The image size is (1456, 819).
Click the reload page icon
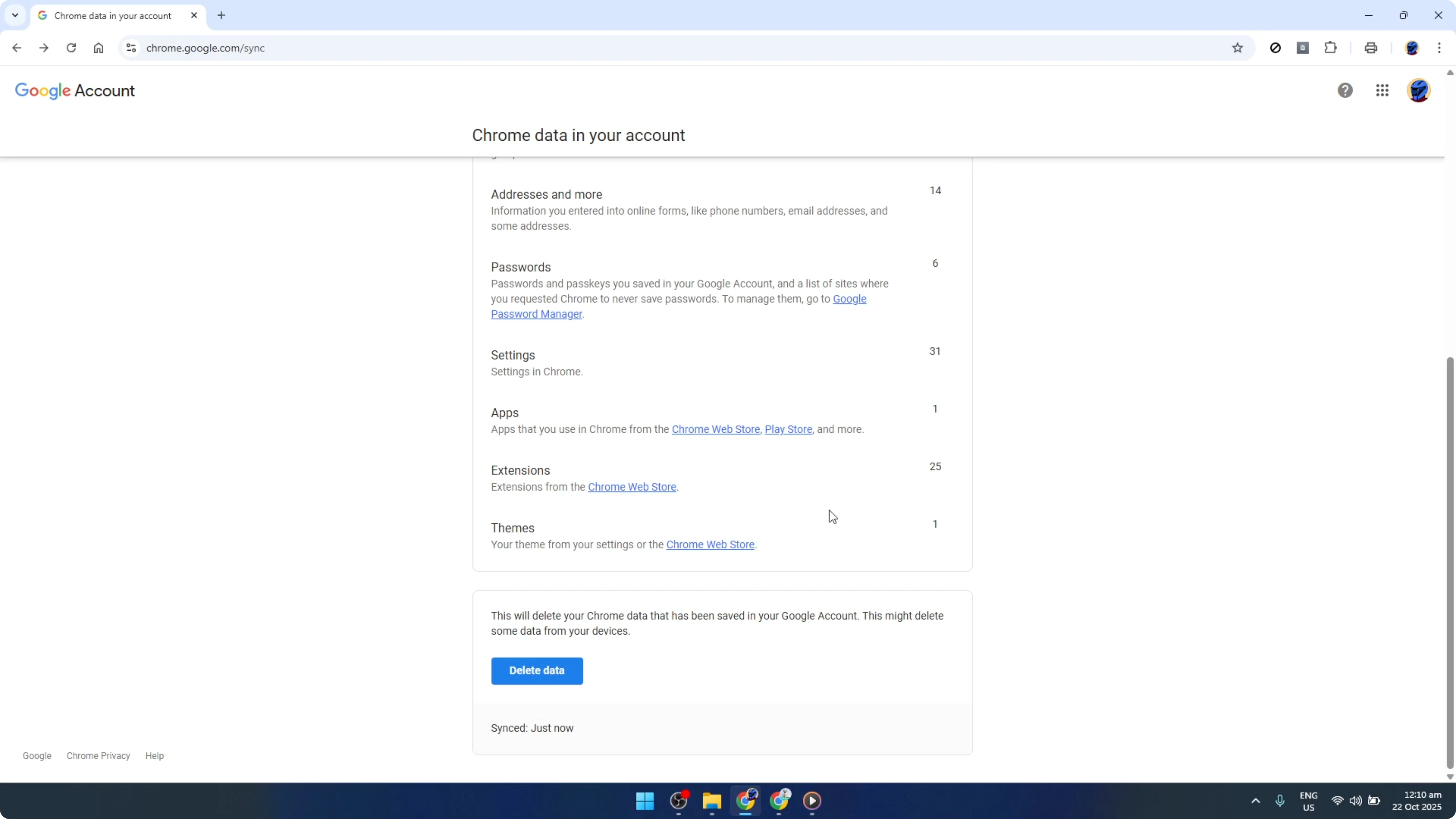(x=71, y=48)
